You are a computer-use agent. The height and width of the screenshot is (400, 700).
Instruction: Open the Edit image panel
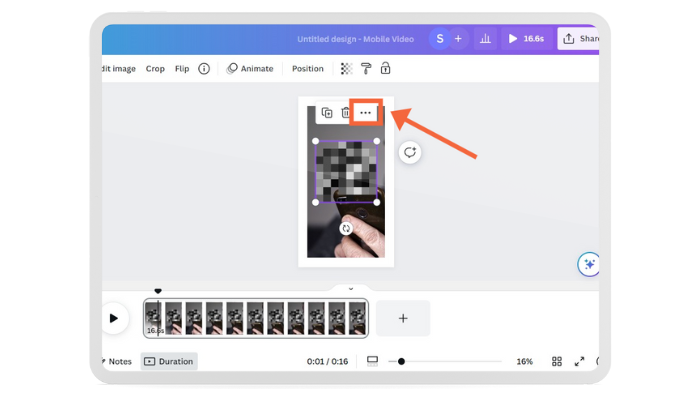pyautogui.click(x=119, y=69)
